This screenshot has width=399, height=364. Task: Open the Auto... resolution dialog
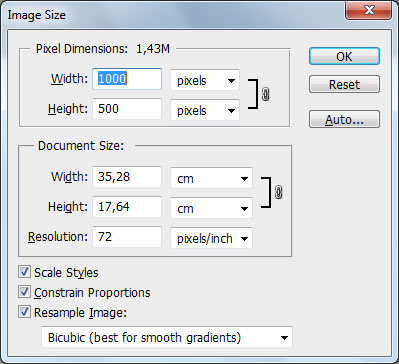point(344,119)
